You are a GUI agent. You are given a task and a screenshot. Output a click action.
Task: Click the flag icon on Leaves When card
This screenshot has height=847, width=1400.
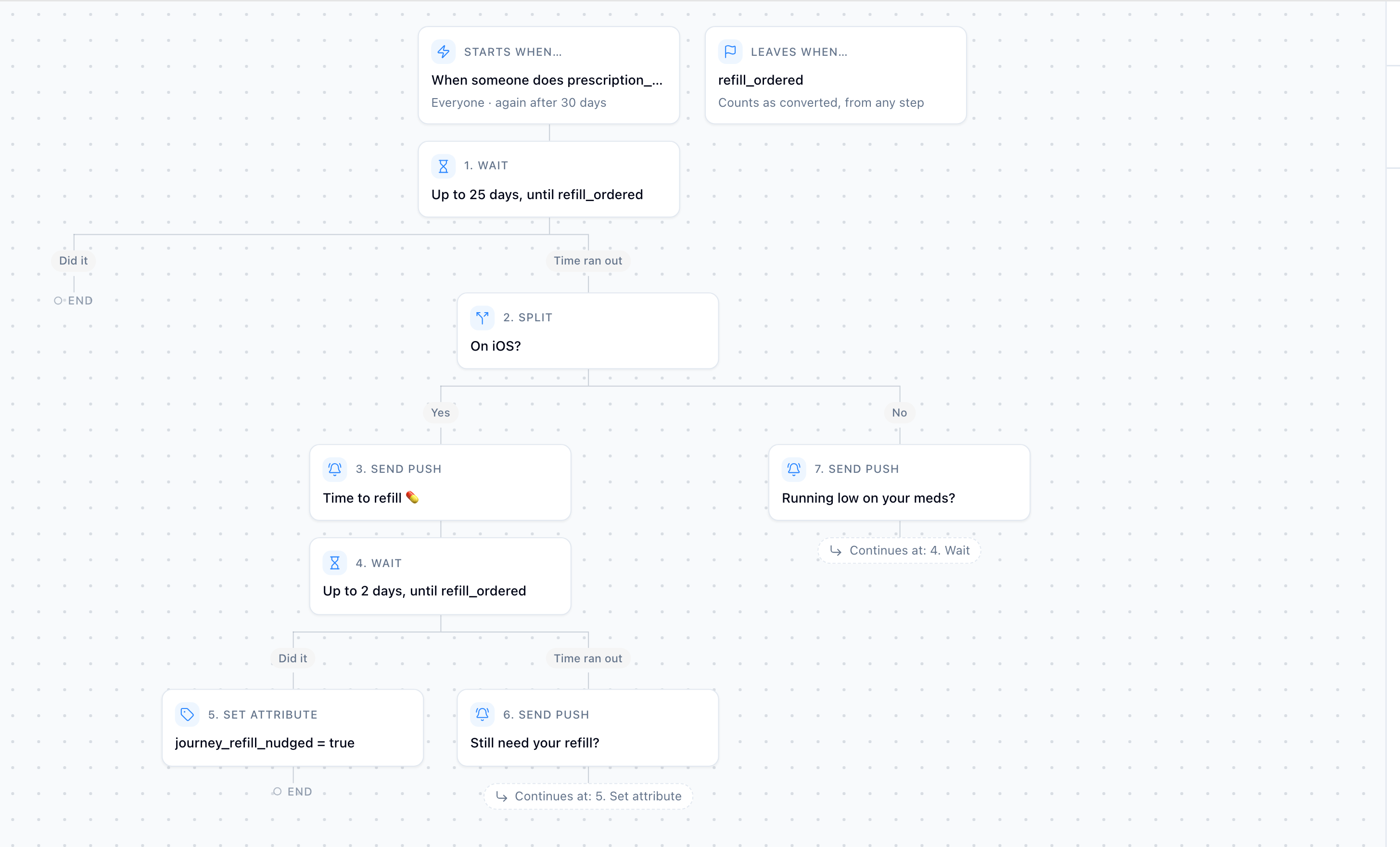point(730,51)
